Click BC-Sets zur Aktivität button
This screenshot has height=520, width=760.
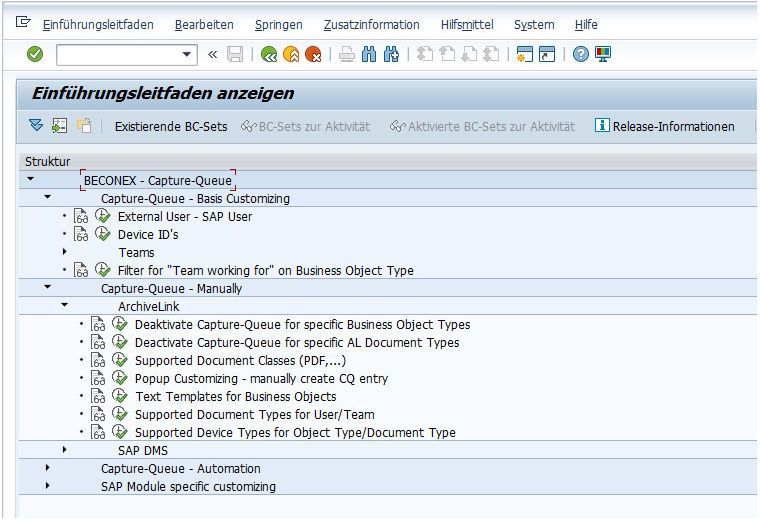[305, 126]
